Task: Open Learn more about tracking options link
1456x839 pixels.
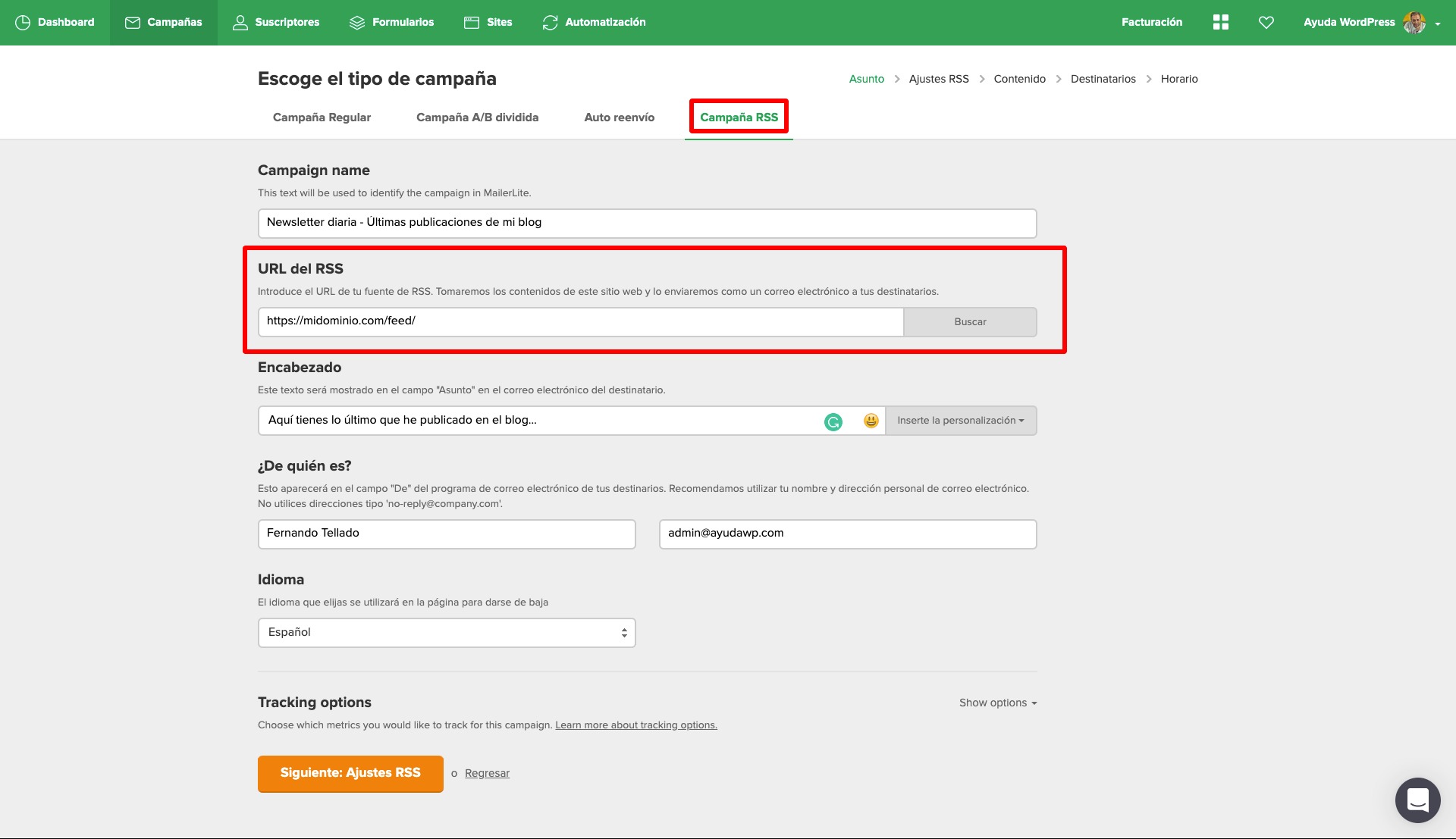Action: click(x=635, y=725)
